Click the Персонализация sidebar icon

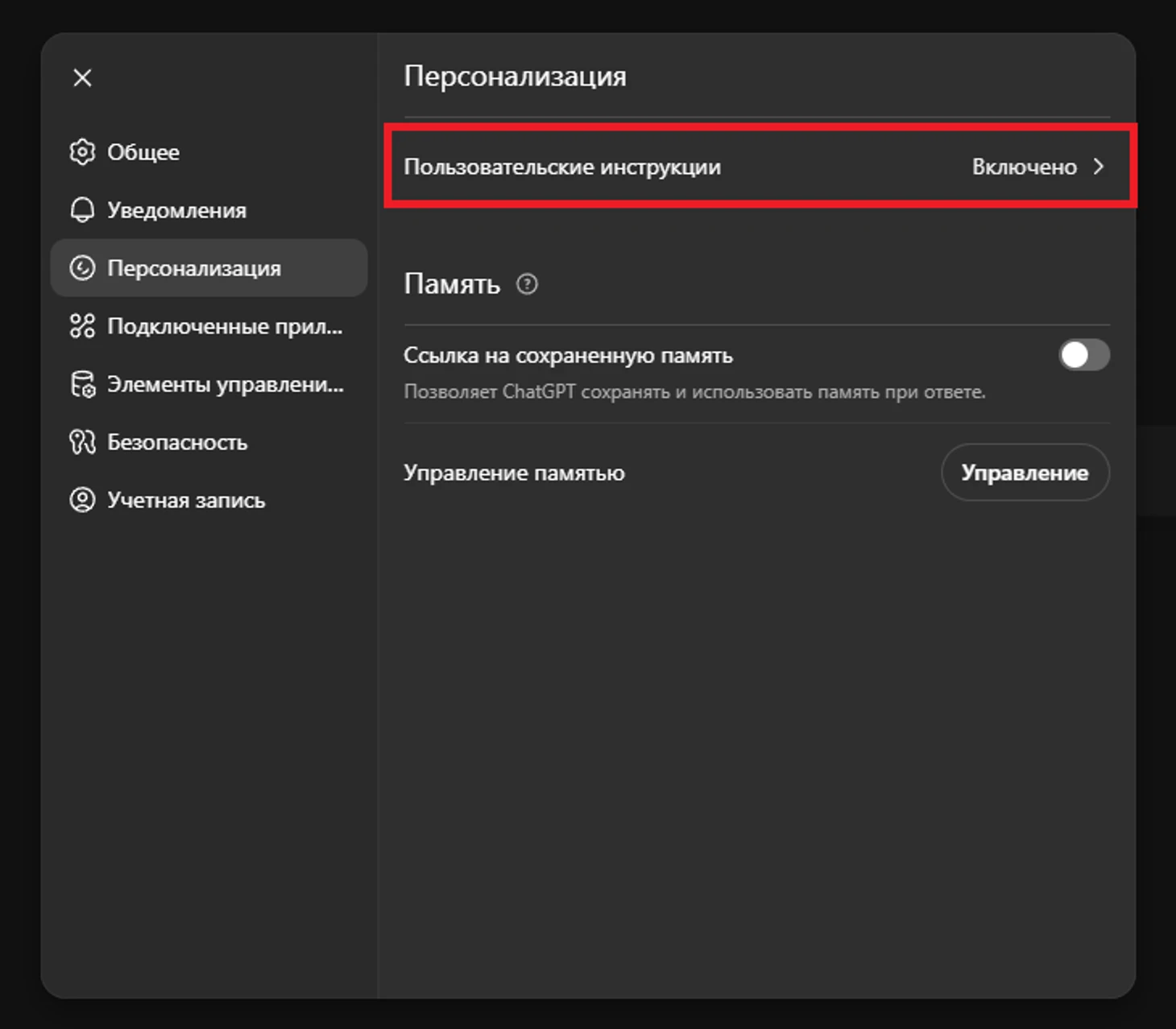tap(82, 268)
